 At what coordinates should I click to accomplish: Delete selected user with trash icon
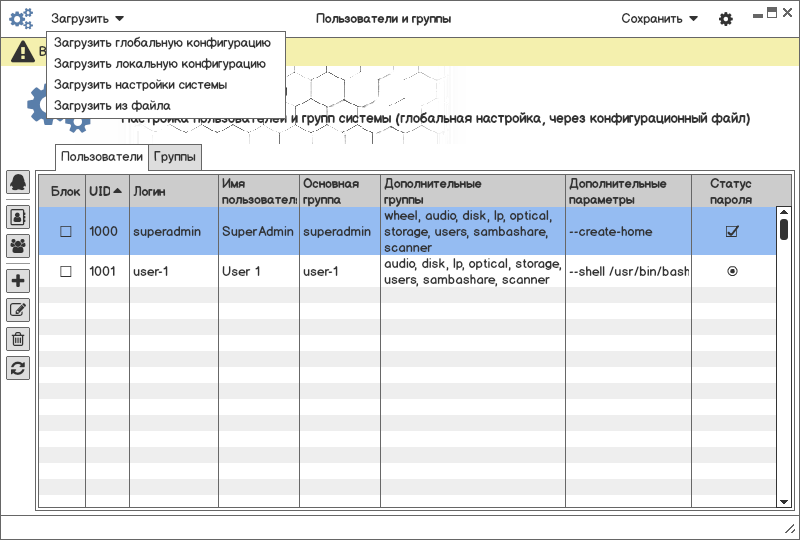click(18, 339)
